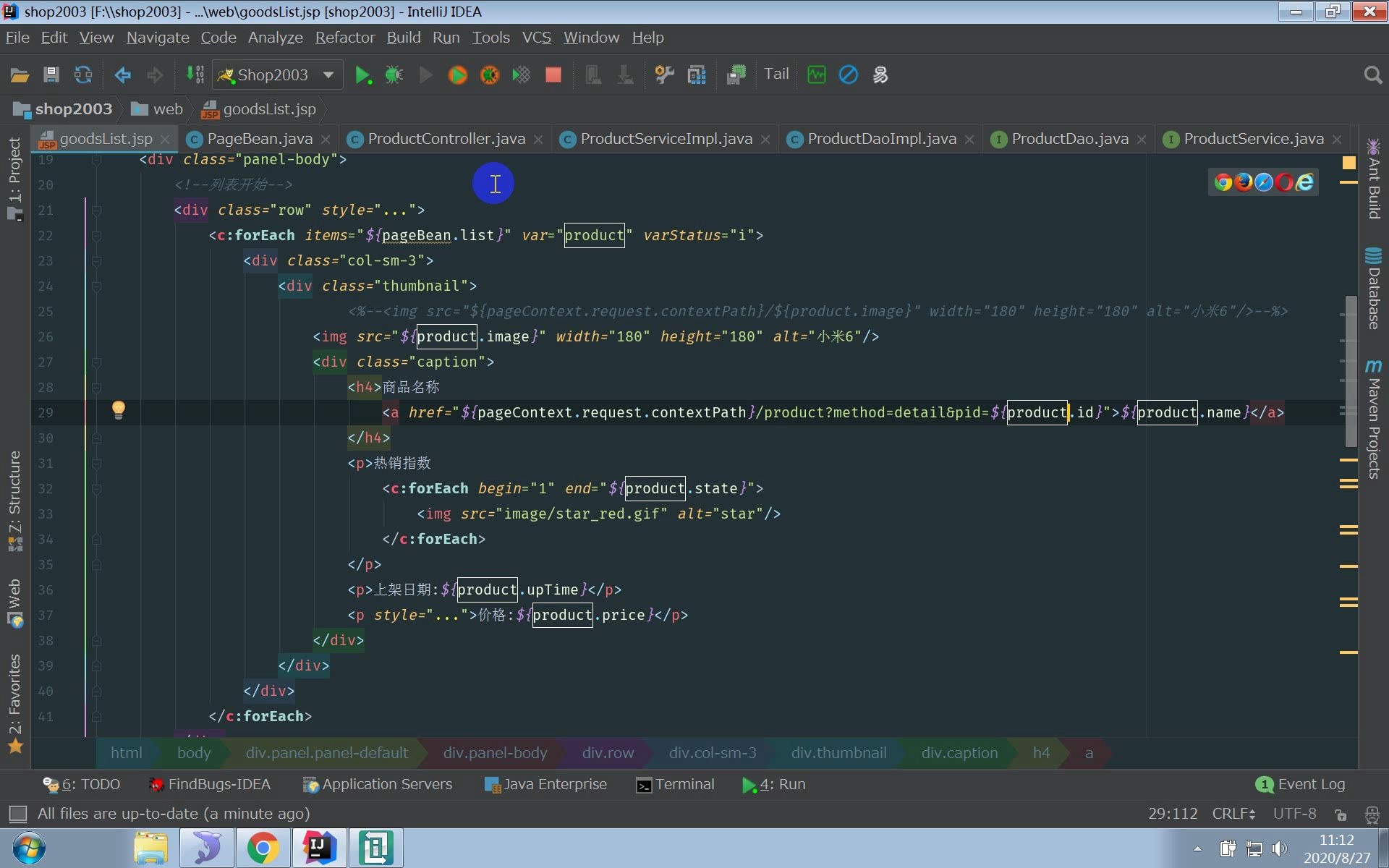Screen dimensions: 1389x868
Task: Click the editor vertical scrollbar thumb
Action: (x=1350, y=370)
